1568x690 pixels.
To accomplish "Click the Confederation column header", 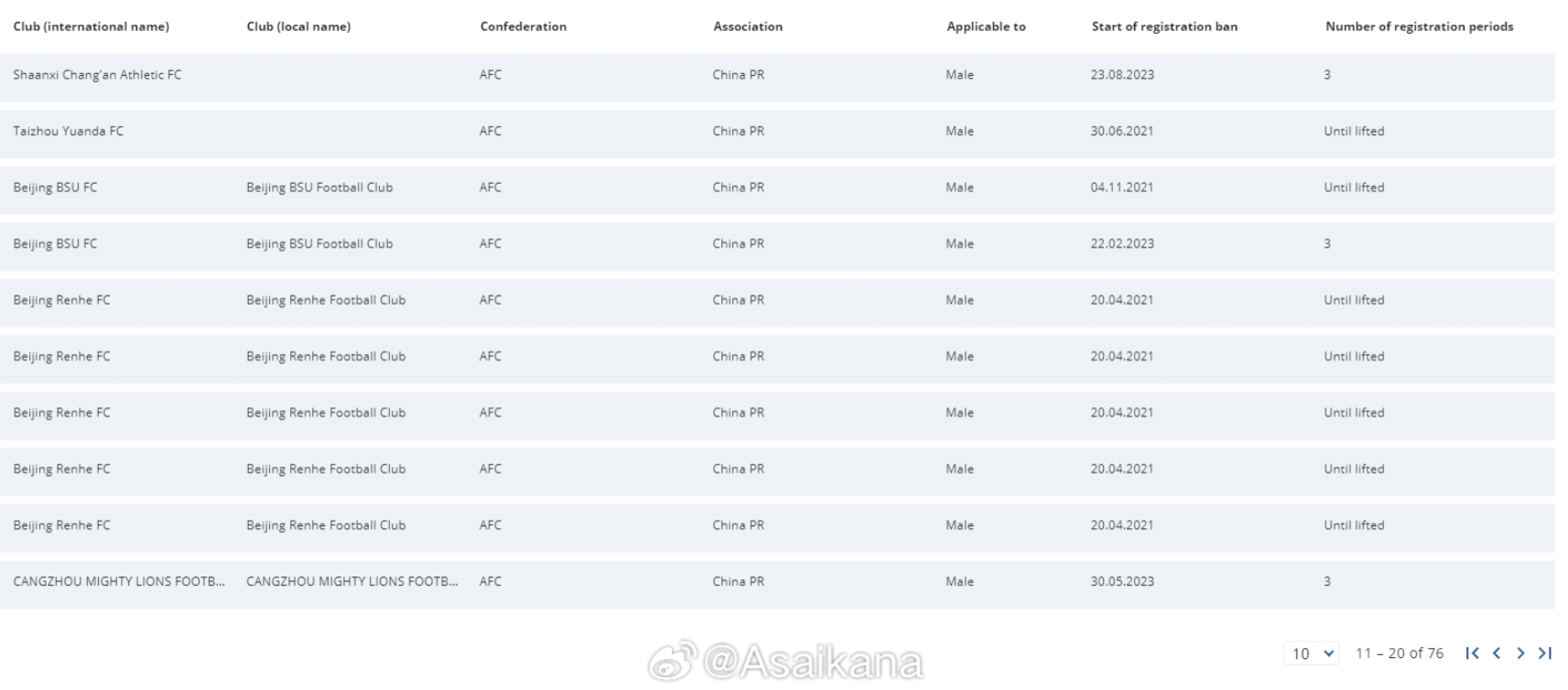I will click(524, 27).
